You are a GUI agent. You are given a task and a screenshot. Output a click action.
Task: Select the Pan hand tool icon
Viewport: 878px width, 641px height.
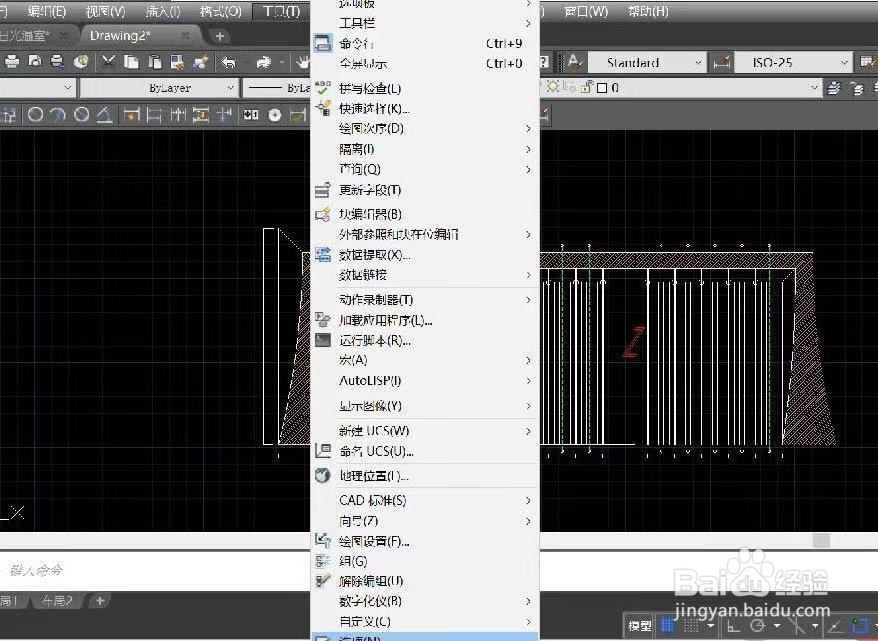(x=304, y=61)
